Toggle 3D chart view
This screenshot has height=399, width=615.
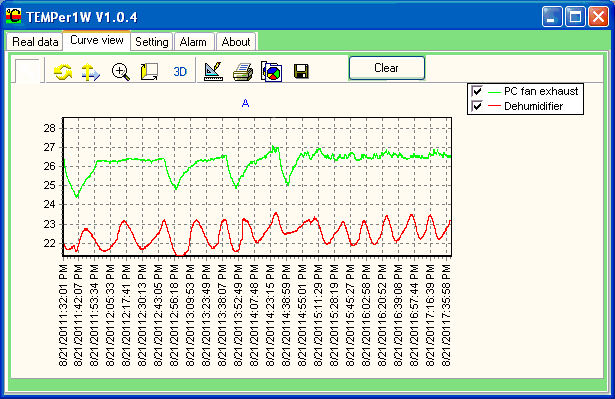pyautogui.click(x=180, y=72)
